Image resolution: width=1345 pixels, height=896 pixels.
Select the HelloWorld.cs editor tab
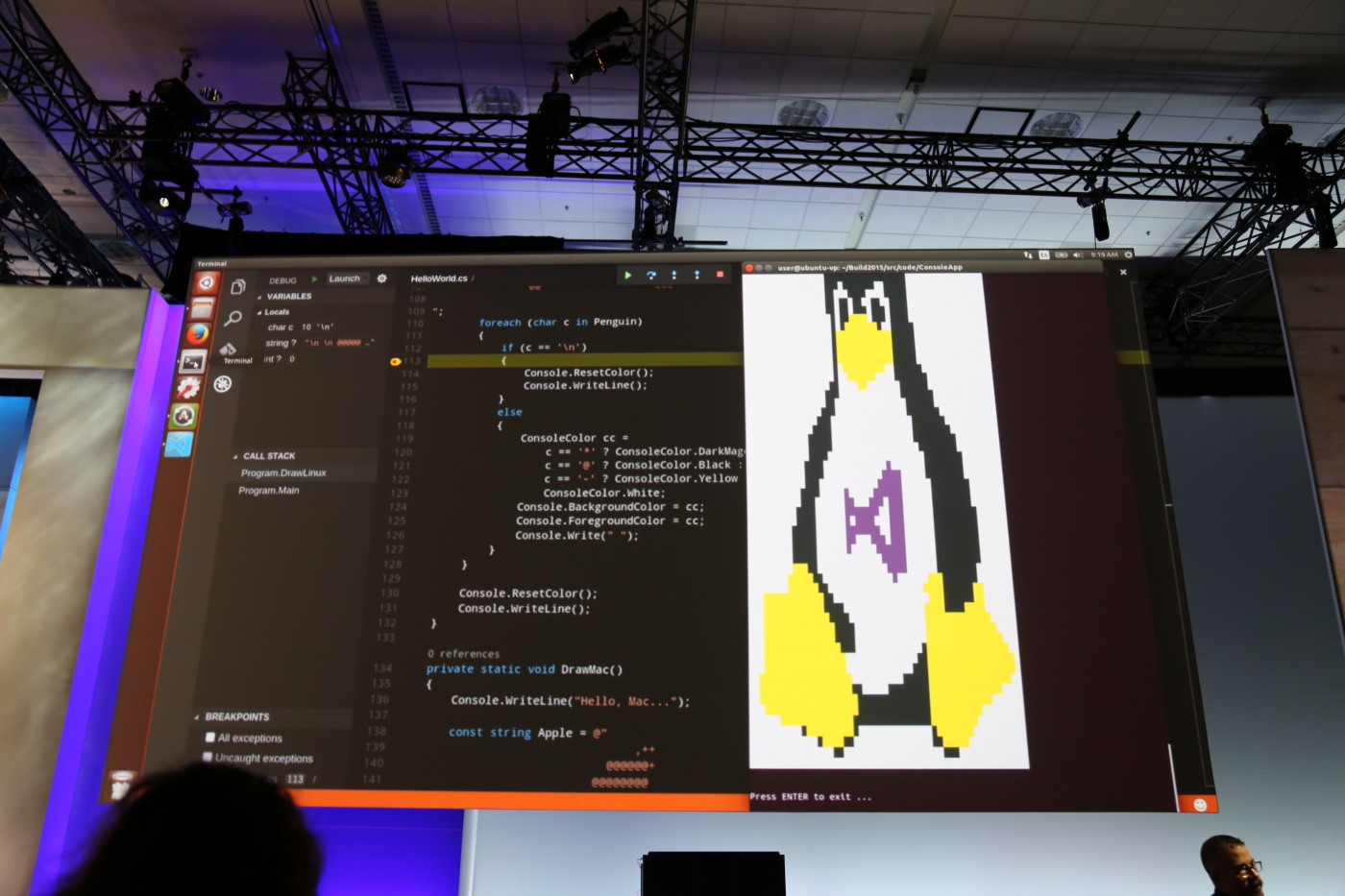coord(439,278)
